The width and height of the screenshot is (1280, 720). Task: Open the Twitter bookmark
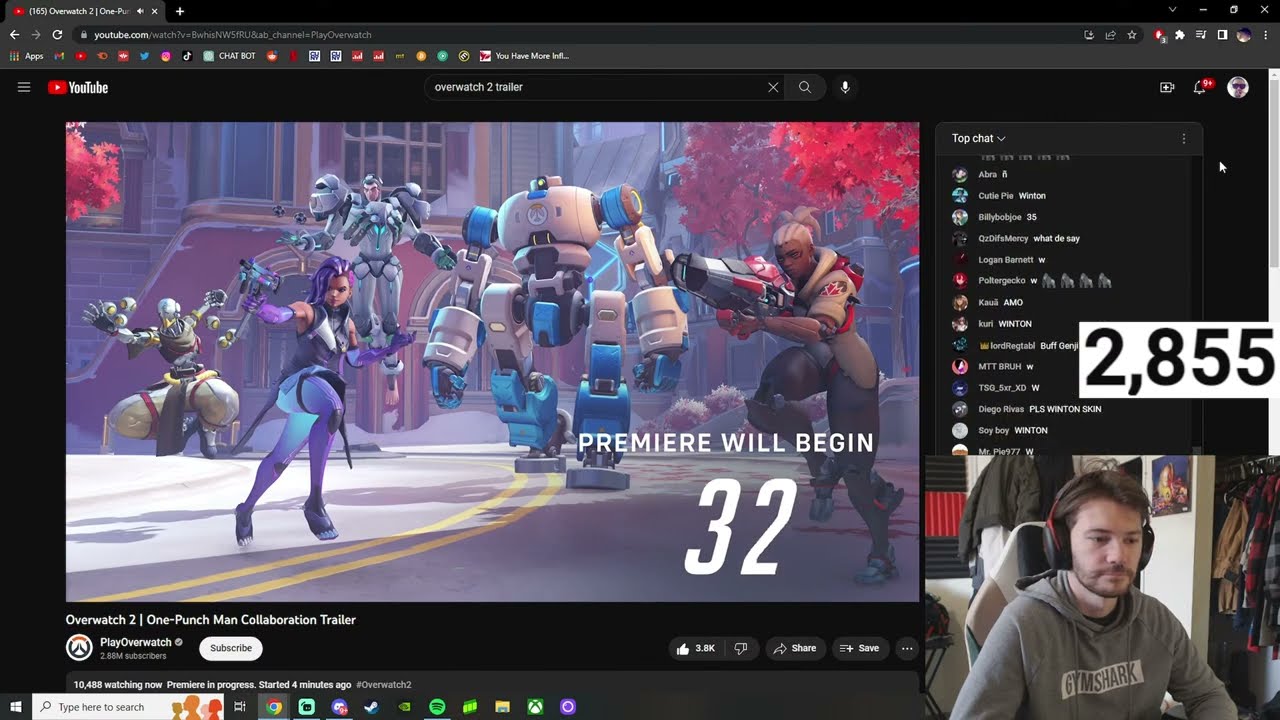145,56
